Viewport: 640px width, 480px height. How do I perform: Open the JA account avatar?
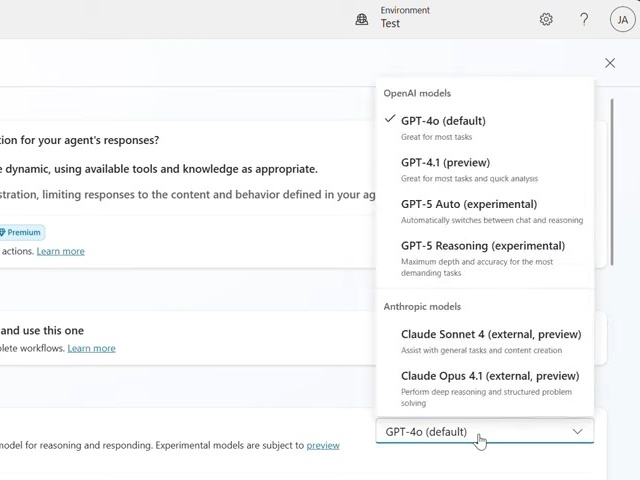click(x=622, y=19)
